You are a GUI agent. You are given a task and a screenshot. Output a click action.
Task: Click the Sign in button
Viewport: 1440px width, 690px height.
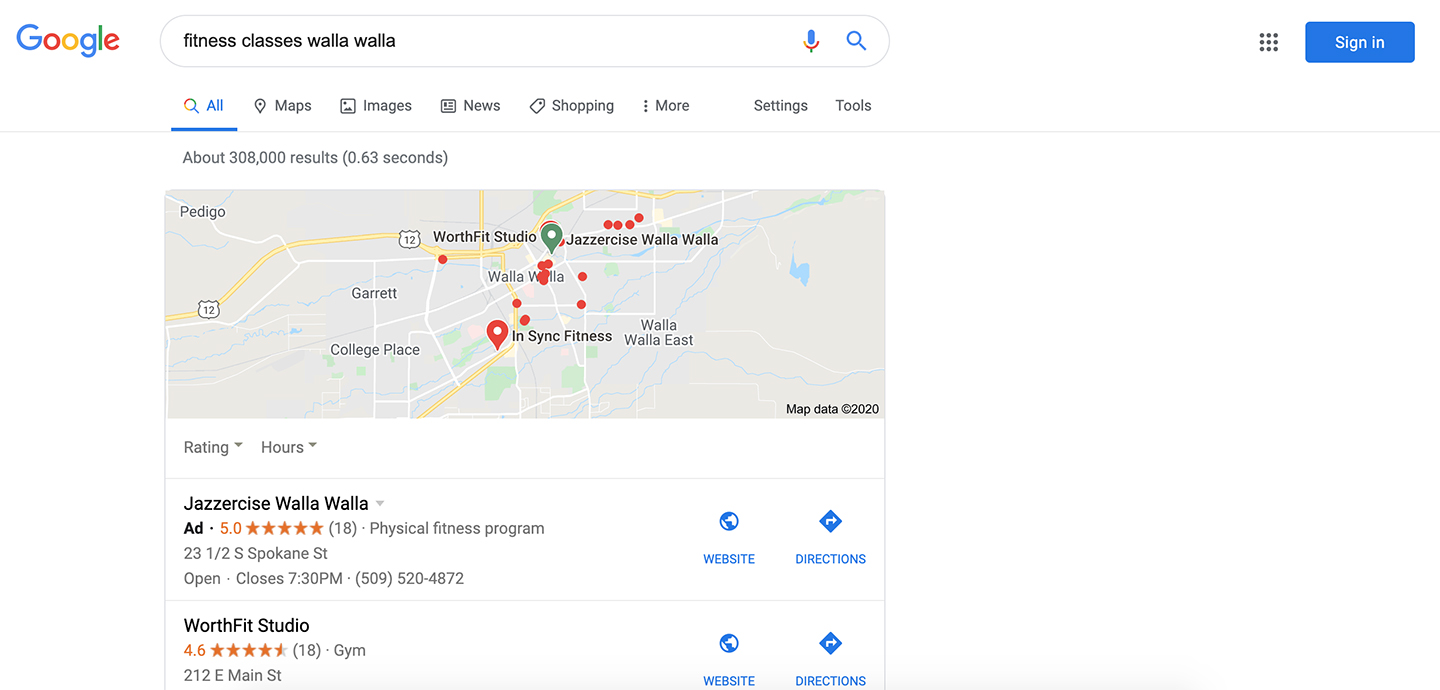click(x=1359, y=42)
